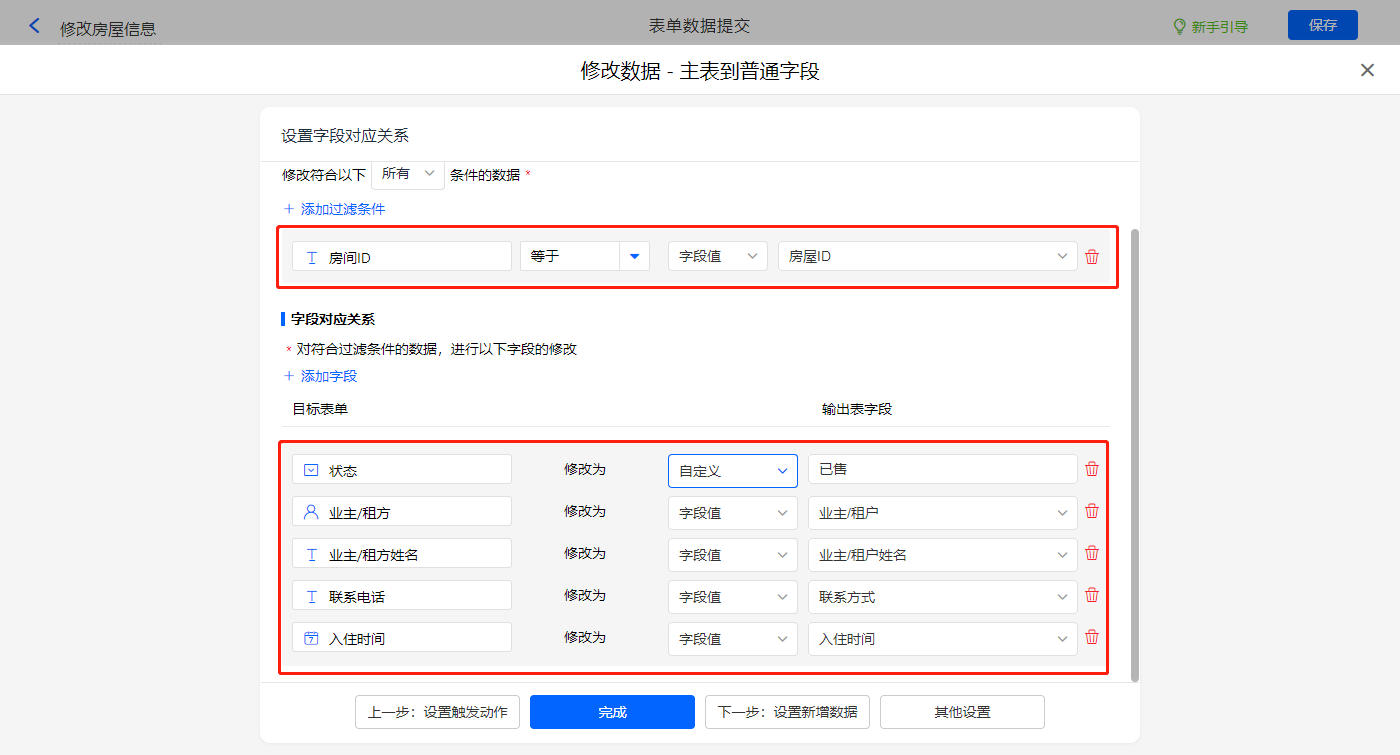The width and height of the screenshot is (1400, 755).
Task: Remove the 业主/租方姓名 mapping via trash icon
Action: pos(1092,553)
